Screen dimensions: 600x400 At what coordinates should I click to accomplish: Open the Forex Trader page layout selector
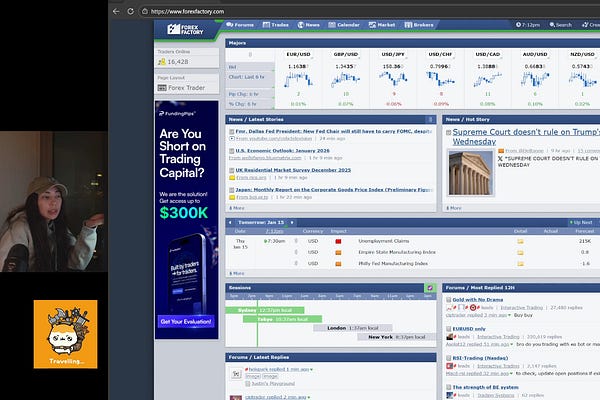(x=187, y=88)
